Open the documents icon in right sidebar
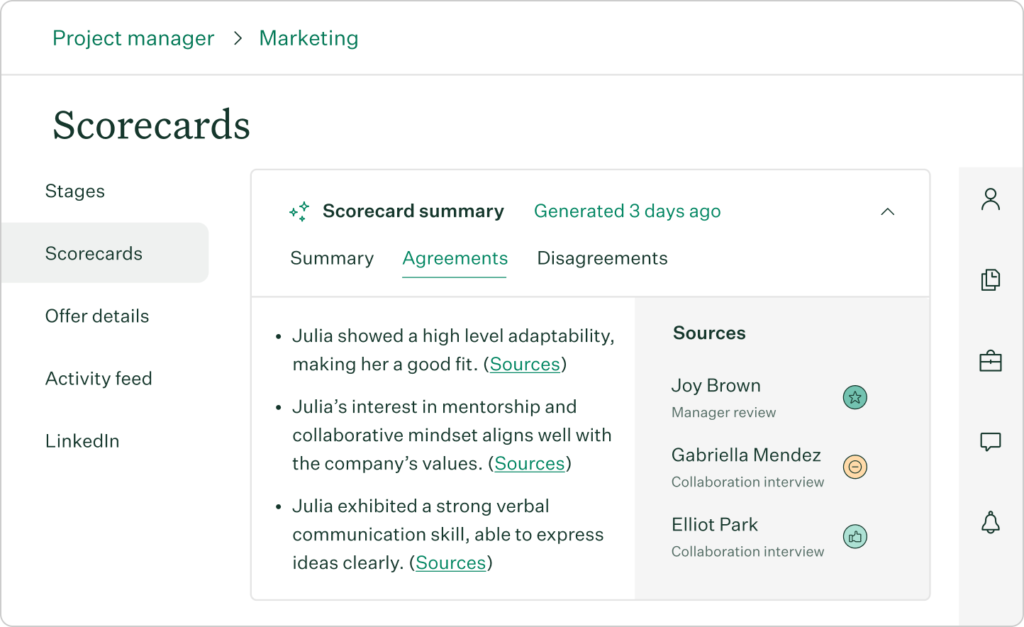Image resolution: width=1024 pixels, height=627 pixels. pos(991,280)
